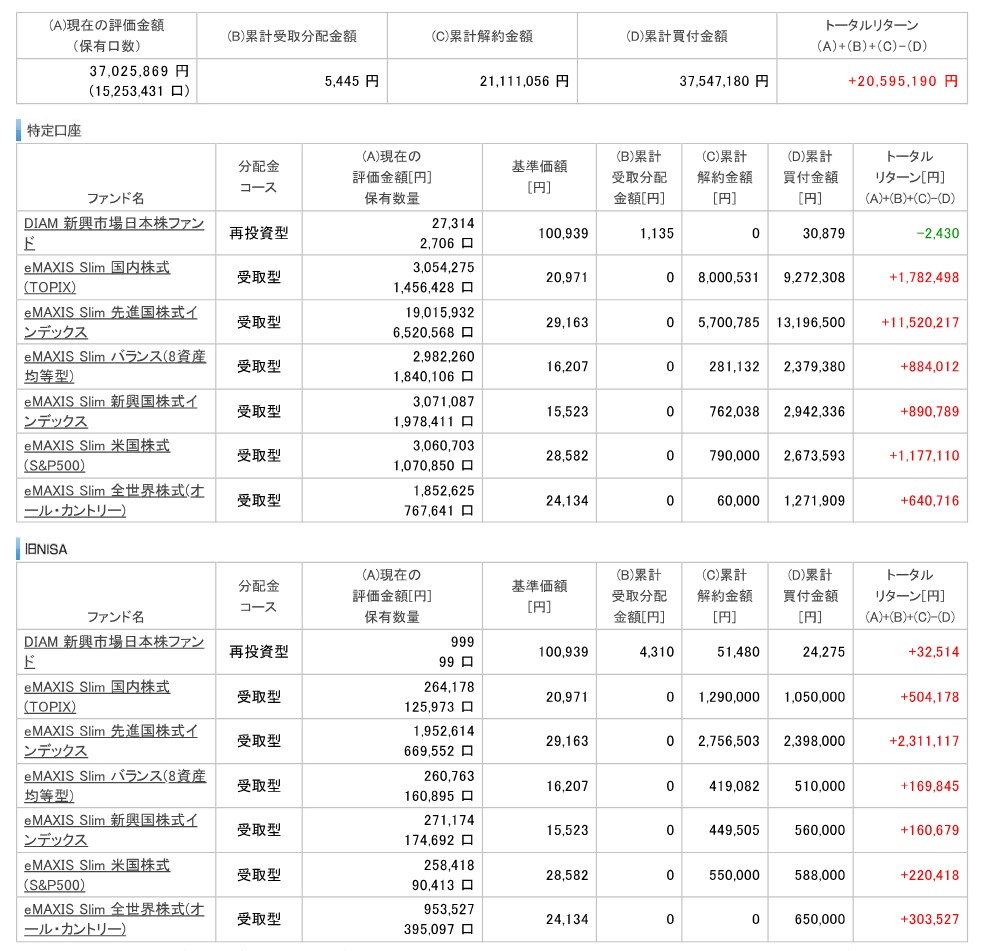
Task: Click the 21,111,056 円 cumulative redemption amount
Action: click(524, 81)
